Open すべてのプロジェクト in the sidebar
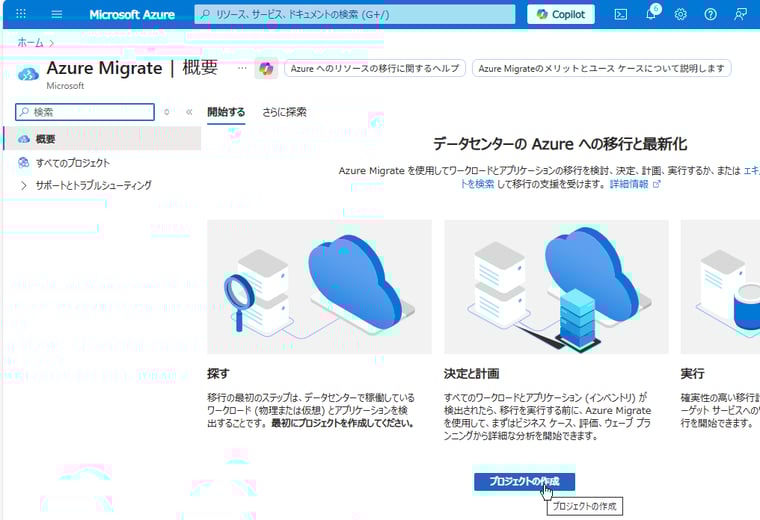 (x=73, y=163)
